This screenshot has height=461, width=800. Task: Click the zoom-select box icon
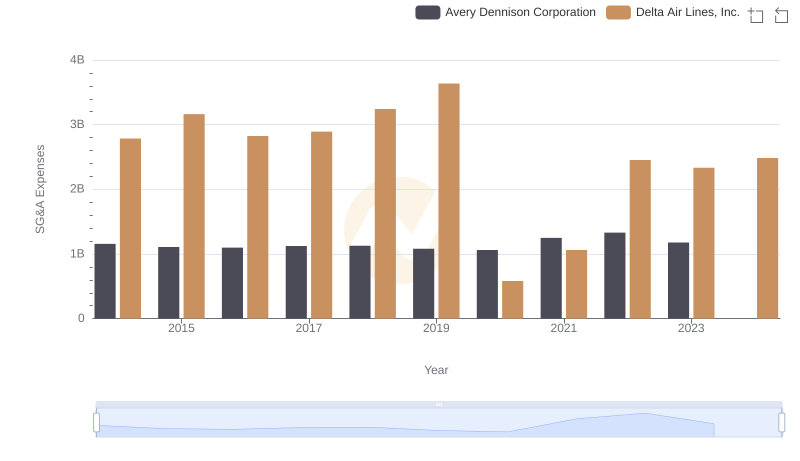pyautogui.click(x=756, y=15)
